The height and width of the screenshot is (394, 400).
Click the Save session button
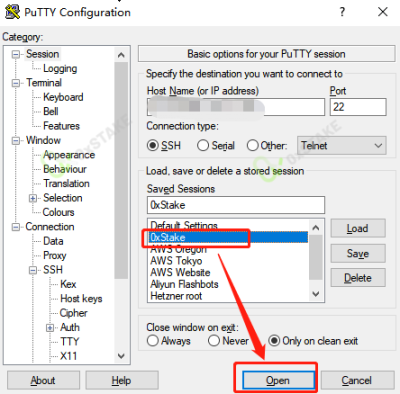click(358, 253)
